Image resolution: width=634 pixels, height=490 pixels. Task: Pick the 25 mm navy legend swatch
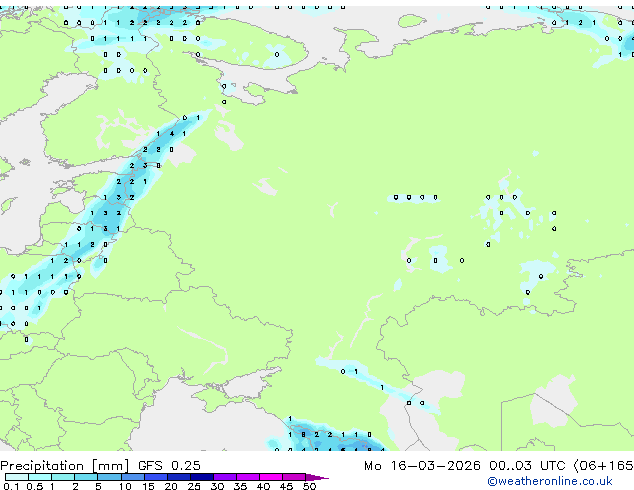(x=201, y=477)
